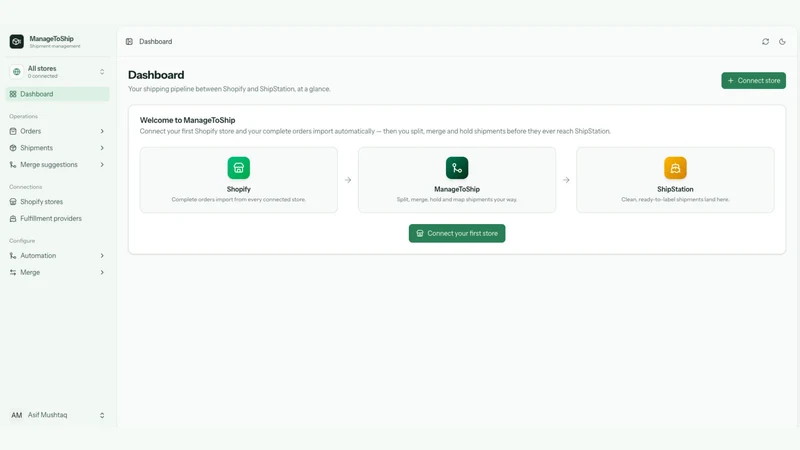Screen dimensions: 800x450
Task: Open Merge suggestions in sidebar
Action: coord(58,165)
